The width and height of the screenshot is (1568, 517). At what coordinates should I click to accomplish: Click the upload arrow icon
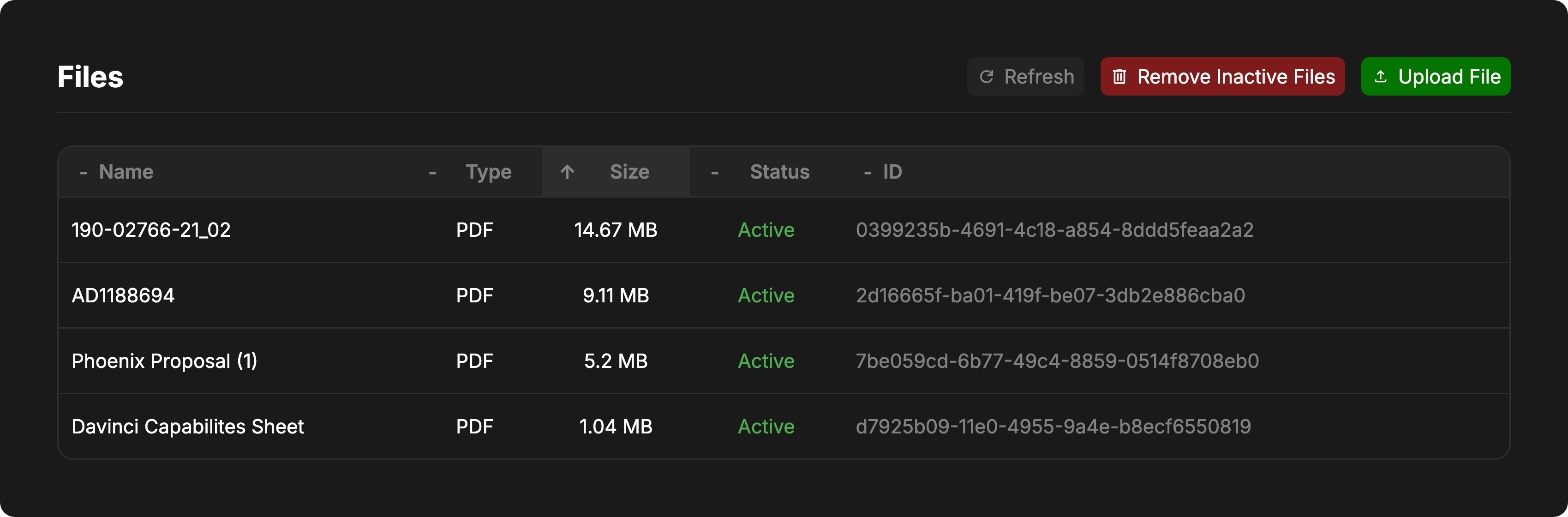tap(1381, 77)
